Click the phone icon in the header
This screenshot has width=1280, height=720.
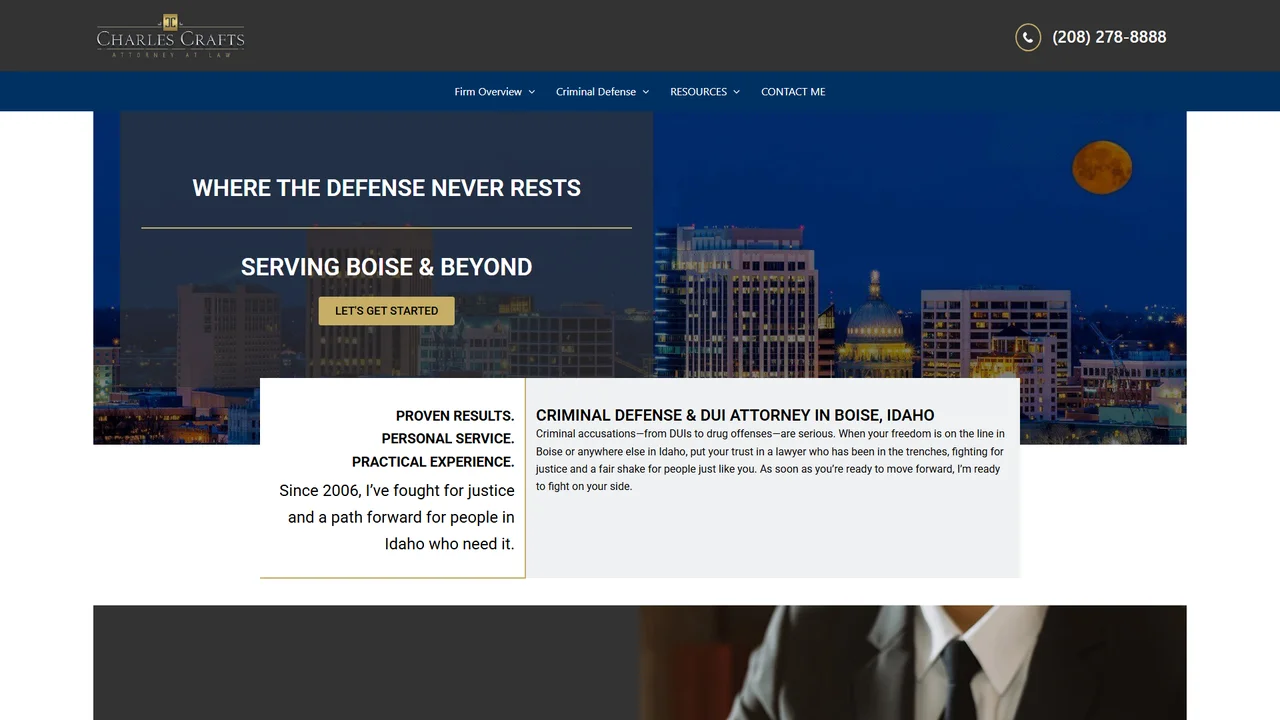click(x=1028, y=37)
